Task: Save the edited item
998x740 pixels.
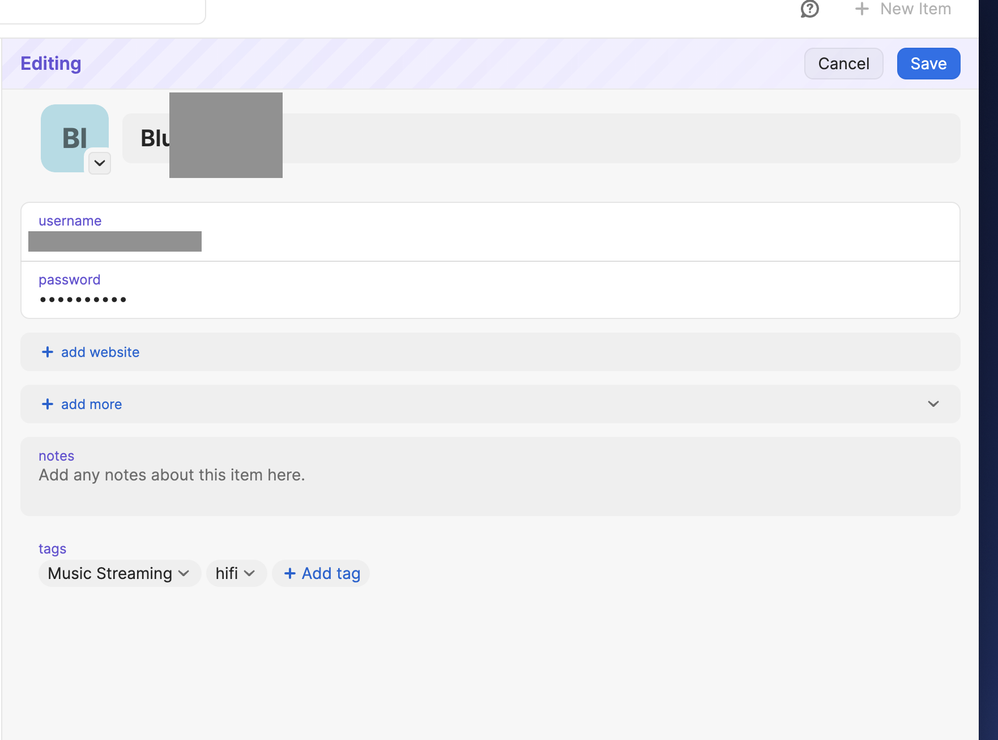Action: (x=928, y=64)
